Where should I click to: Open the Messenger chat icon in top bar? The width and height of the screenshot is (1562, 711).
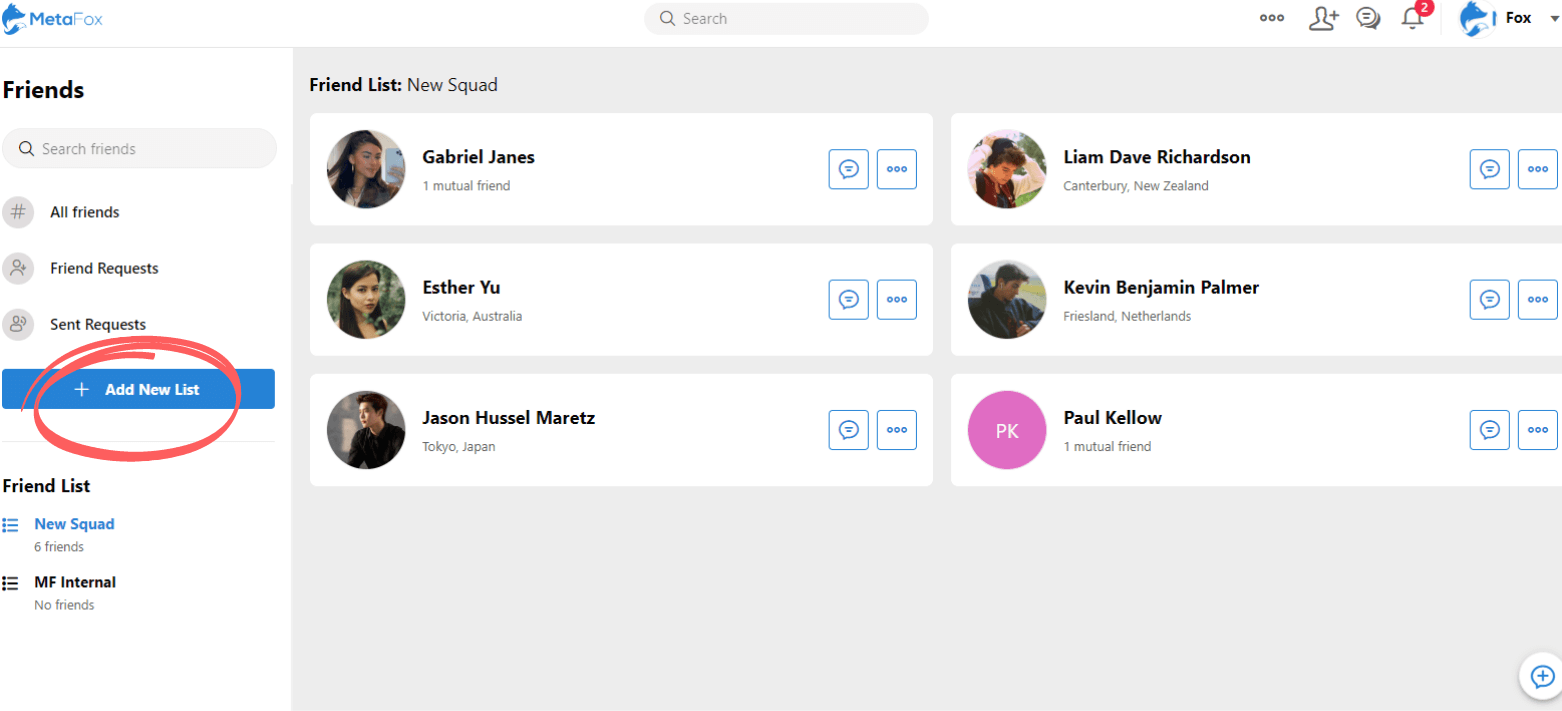(1368, 18)
